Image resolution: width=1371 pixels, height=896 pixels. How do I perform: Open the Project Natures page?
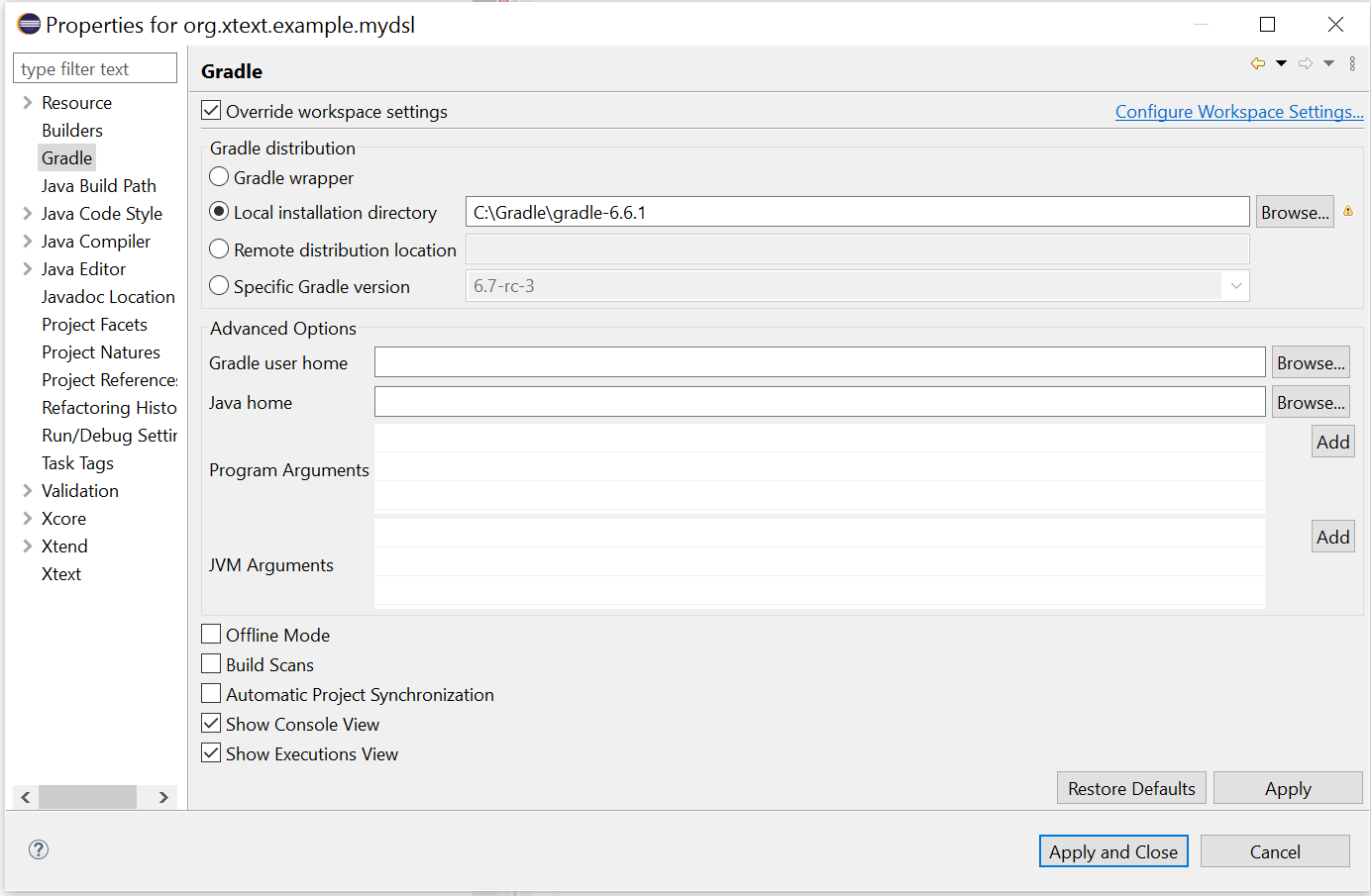click(x=101, y=352)
